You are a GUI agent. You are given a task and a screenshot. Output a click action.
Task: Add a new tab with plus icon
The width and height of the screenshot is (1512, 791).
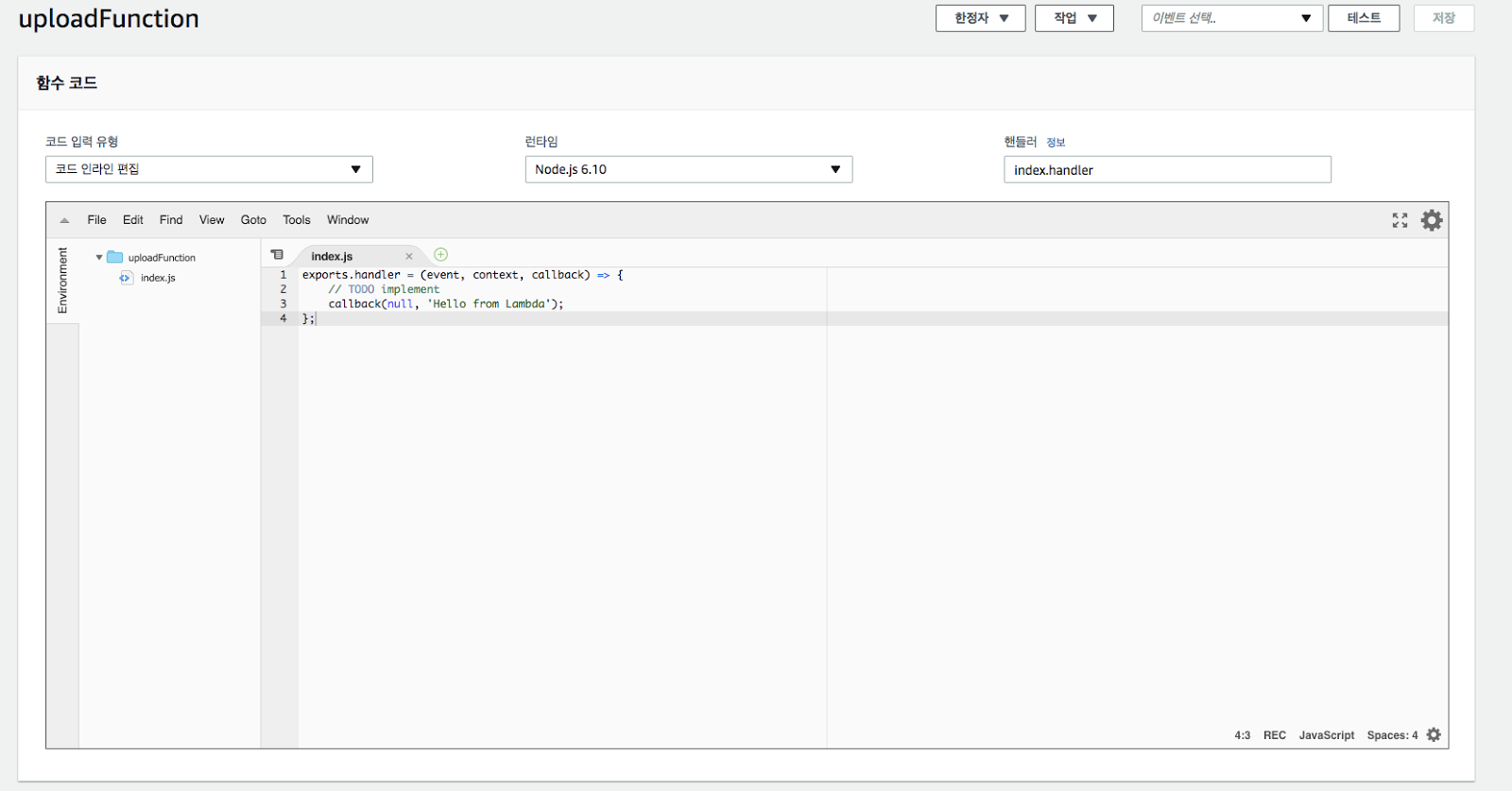tap(440, 254)
